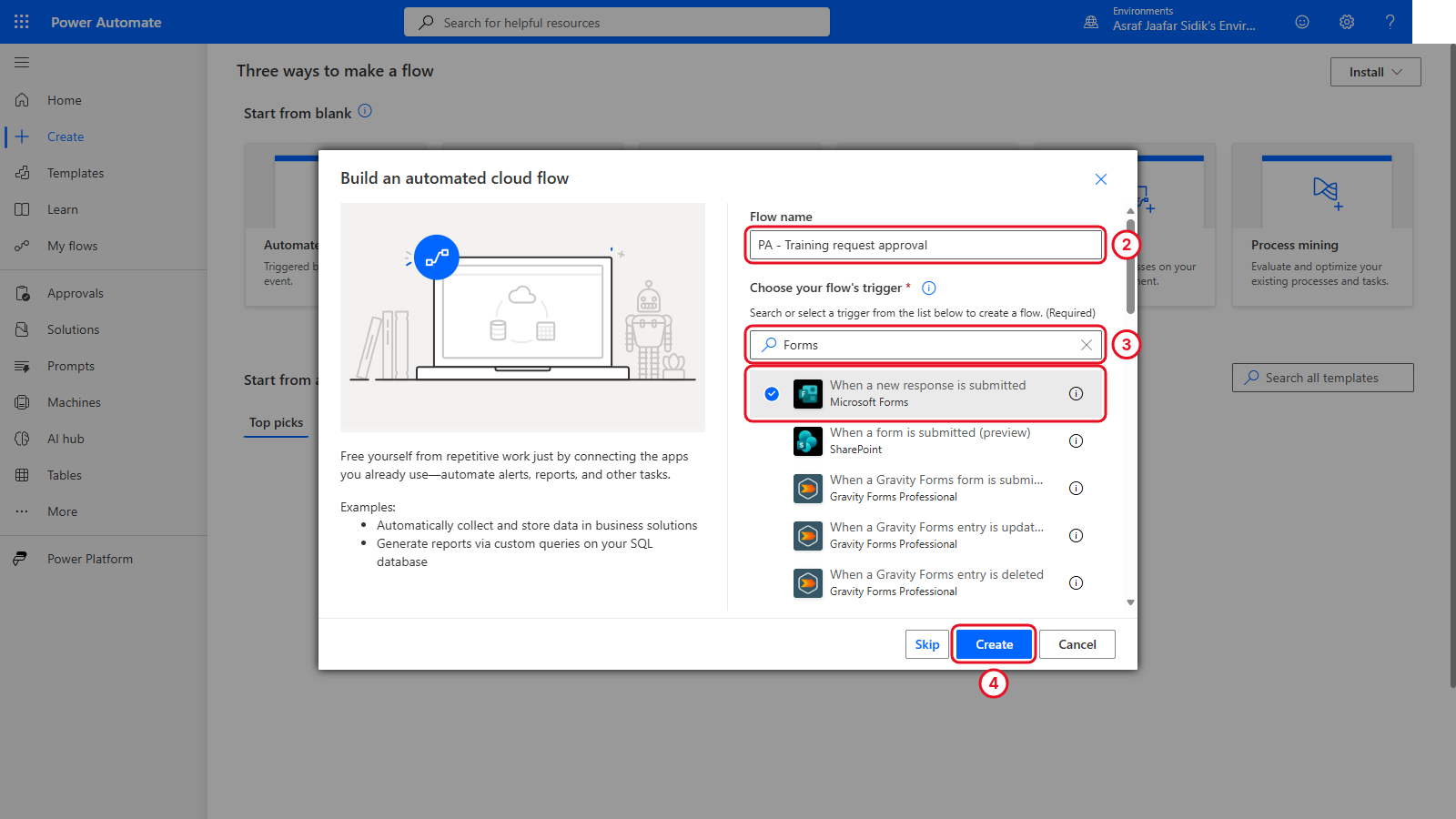Viewport: 1456px width, 819px height.
Task: Show info for SharePoint form submitted trigger
Action: coord(1076,441)
